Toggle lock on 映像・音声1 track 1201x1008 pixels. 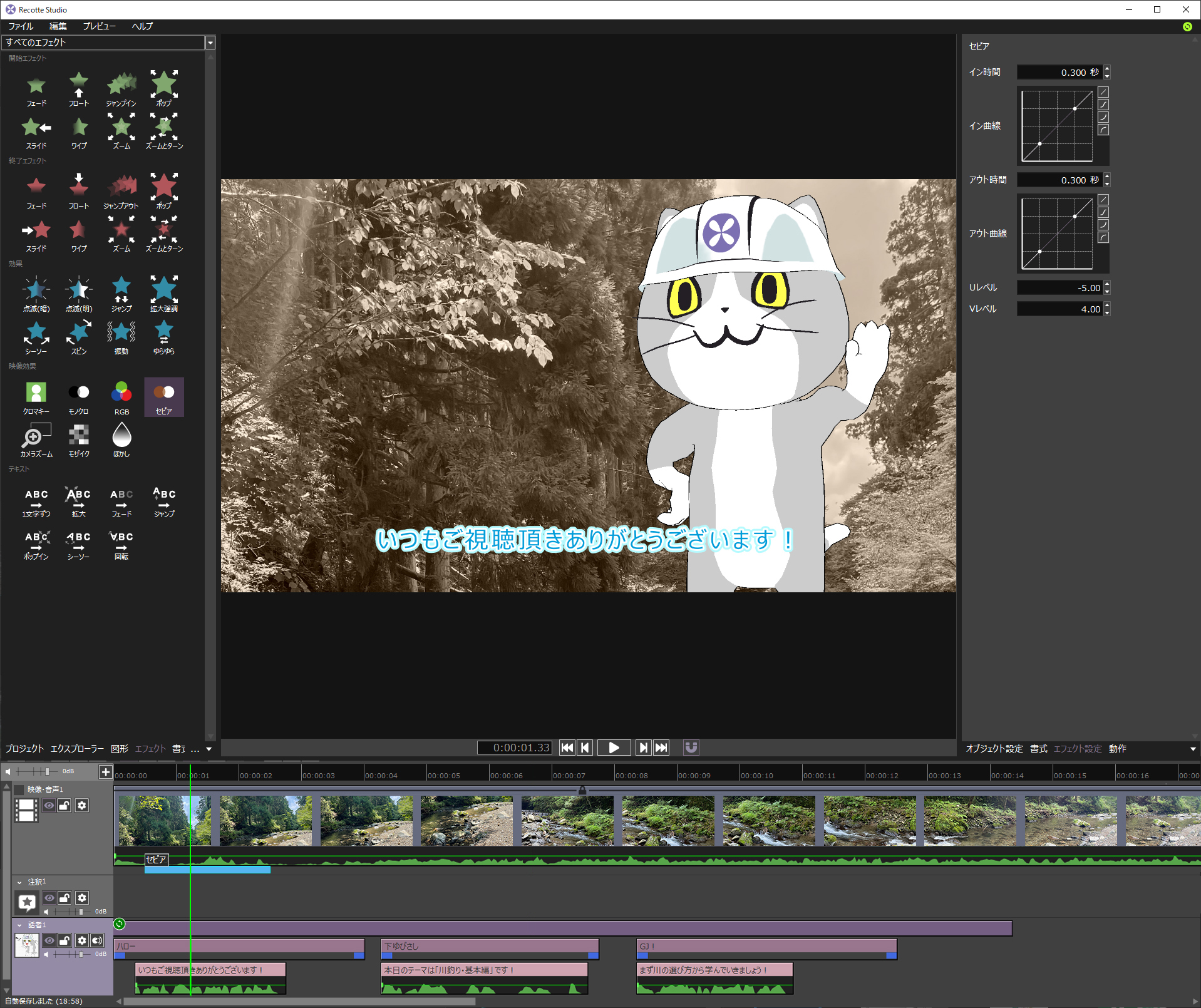click(x=64, y=806)
